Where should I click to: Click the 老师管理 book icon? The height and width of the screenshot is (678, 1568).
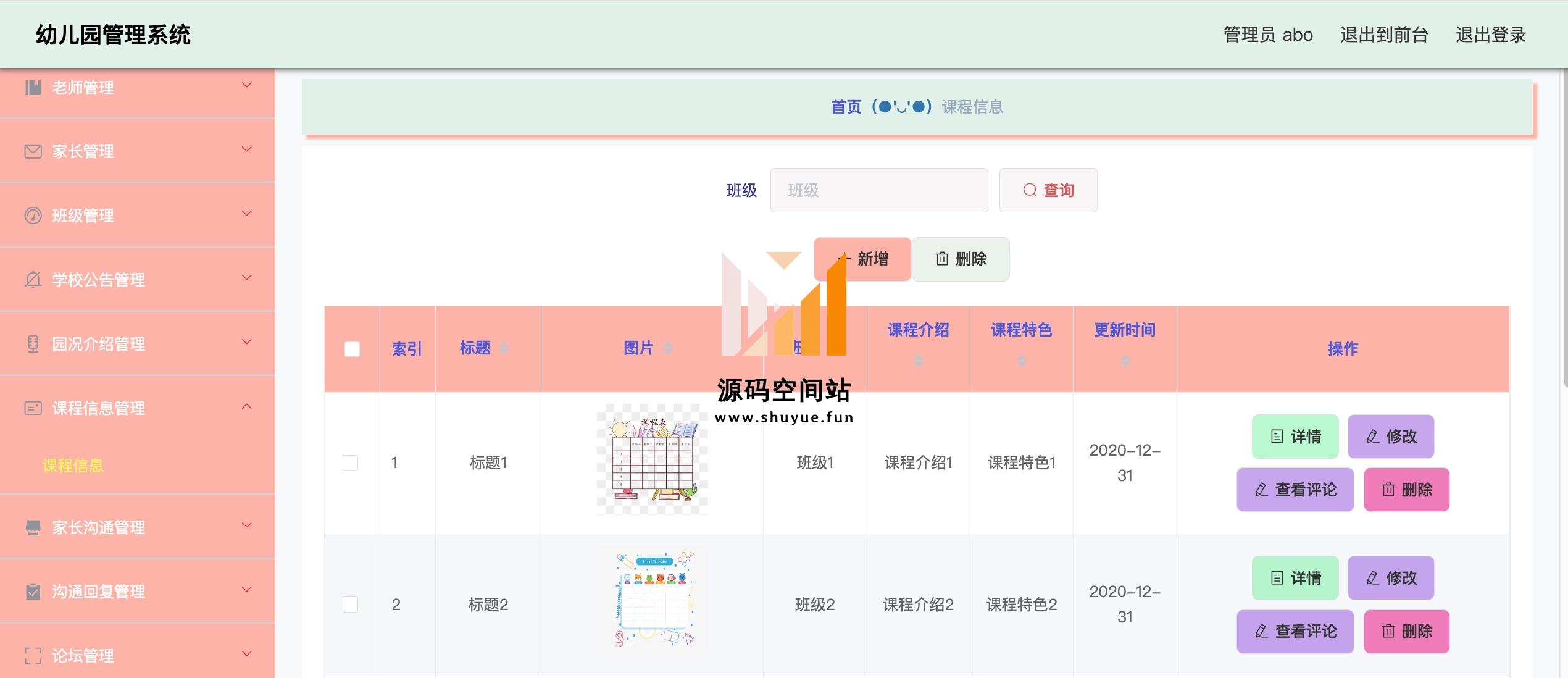33,88
